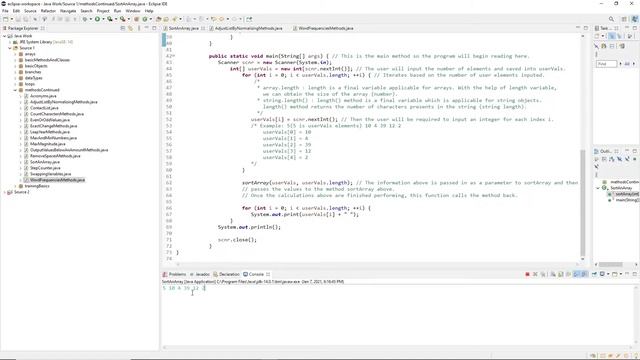Select StepCounter.java in Package Explorer
640x360 pixels.
pyautogui.click(x=45, y=168)
